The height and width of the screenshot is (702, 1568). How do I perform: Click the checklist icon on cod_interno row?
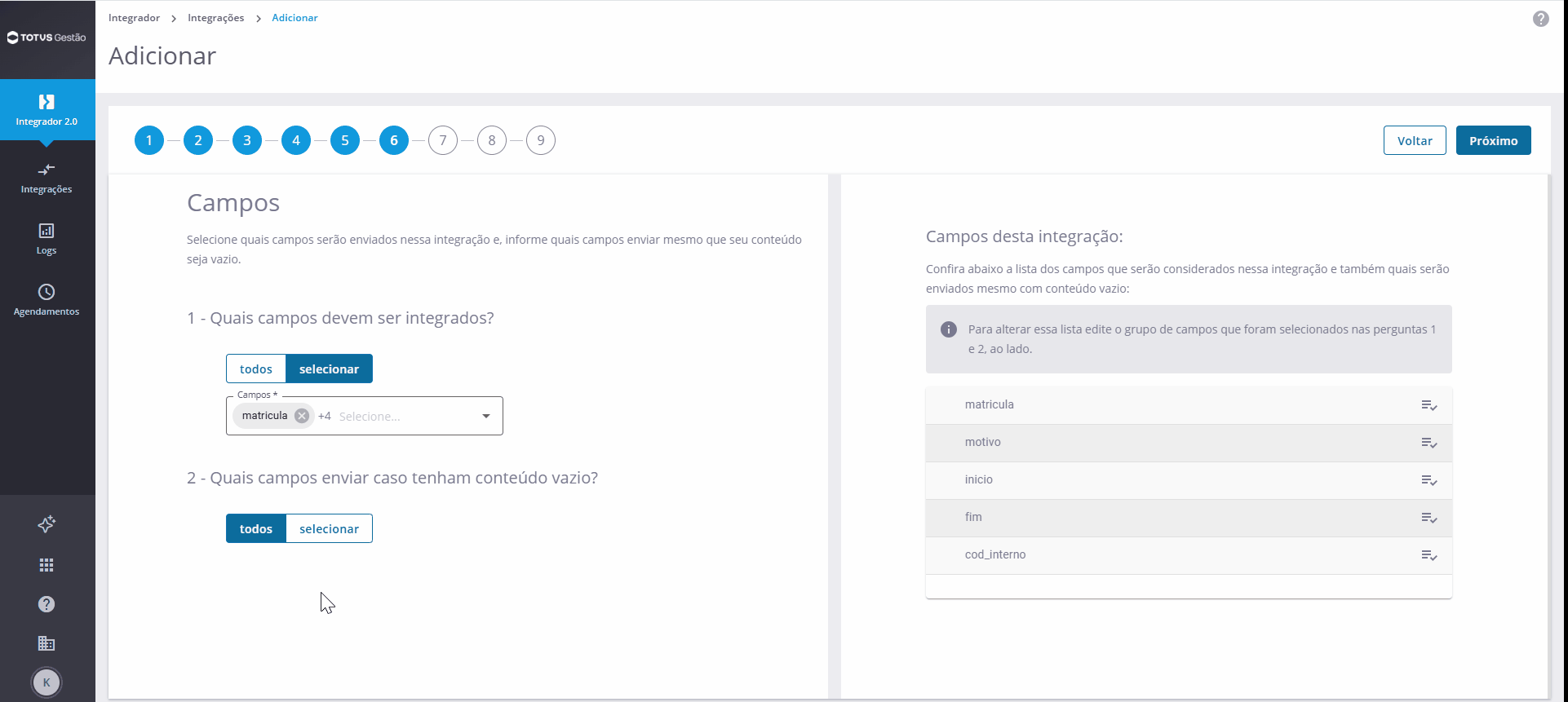pyautogui.click(x=1429, y=555)
